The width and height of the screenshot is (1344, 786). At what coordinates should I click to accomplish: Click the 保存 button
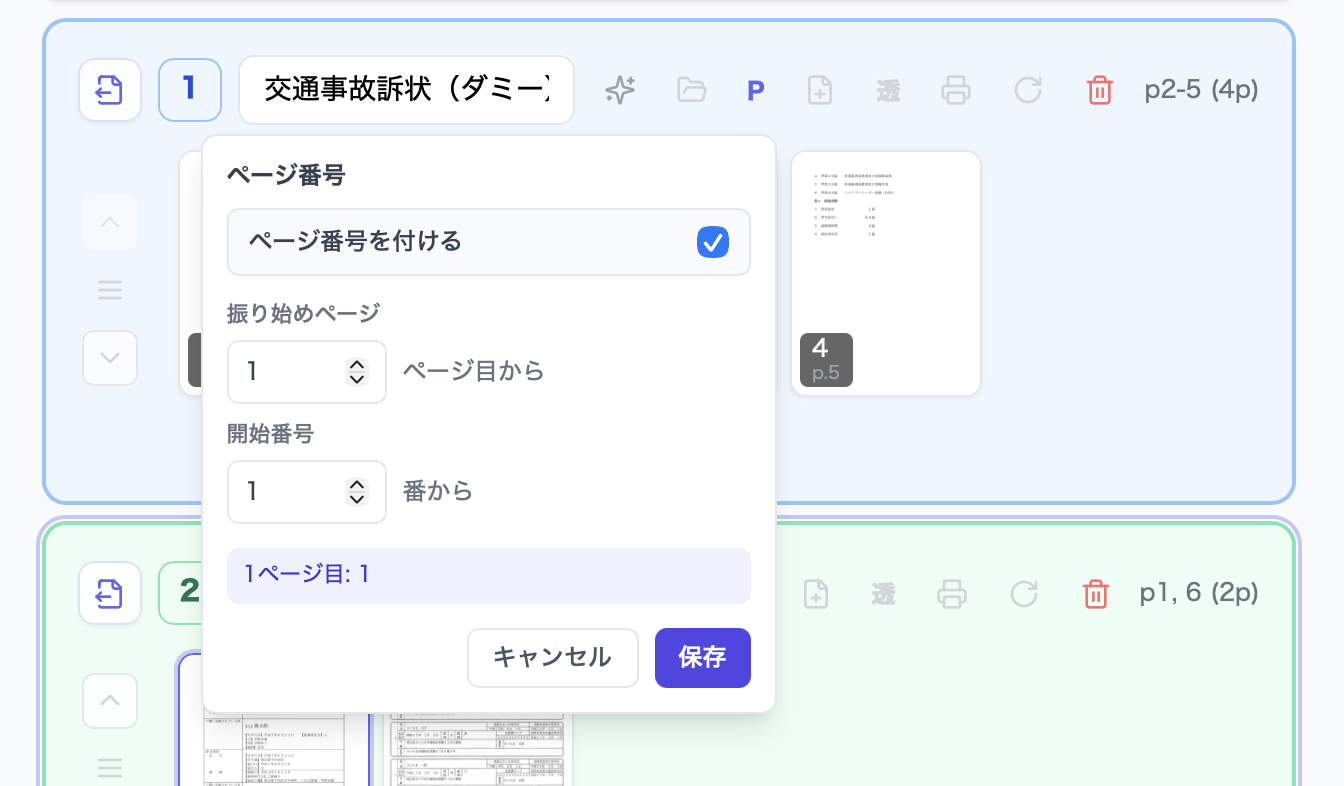coord(703,658)
